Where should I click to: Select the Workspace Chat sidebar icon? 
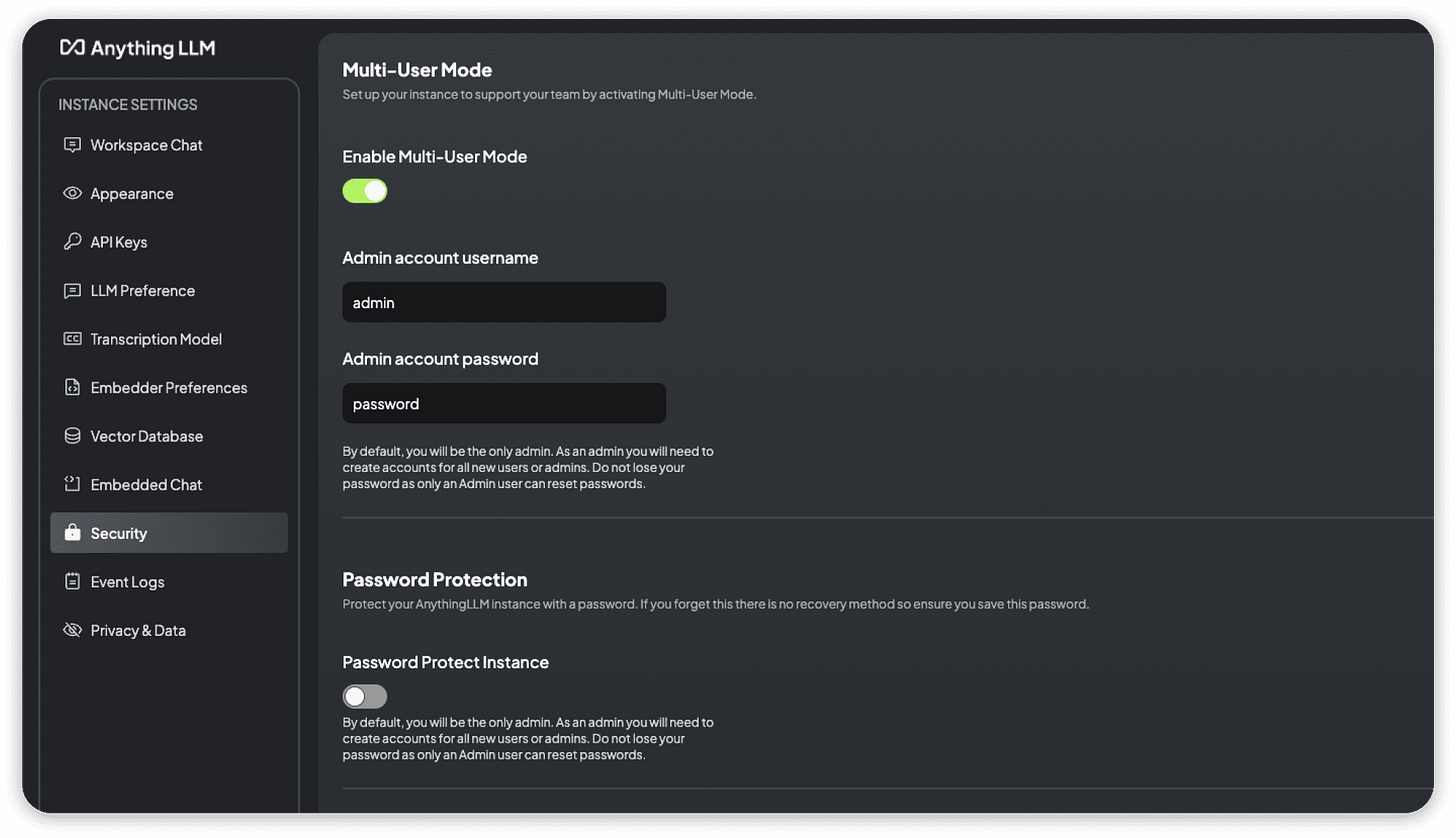tap(70, 144)
